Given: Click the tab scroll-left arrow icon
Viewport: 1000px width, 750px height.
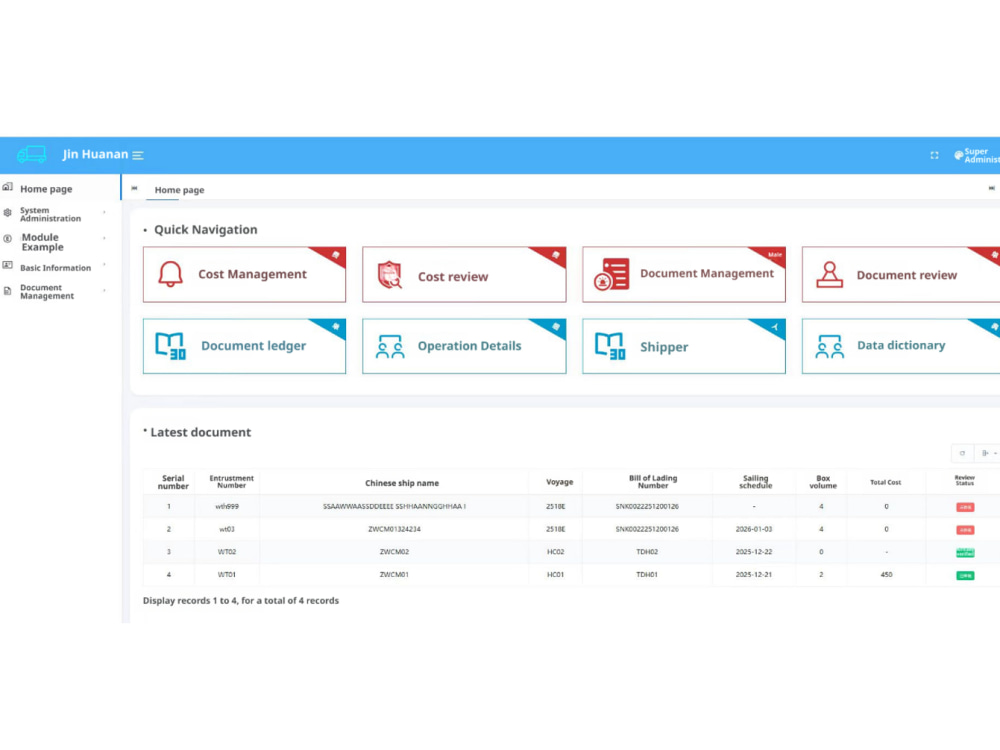Looking at the screenshot, I should pos(134,188).
